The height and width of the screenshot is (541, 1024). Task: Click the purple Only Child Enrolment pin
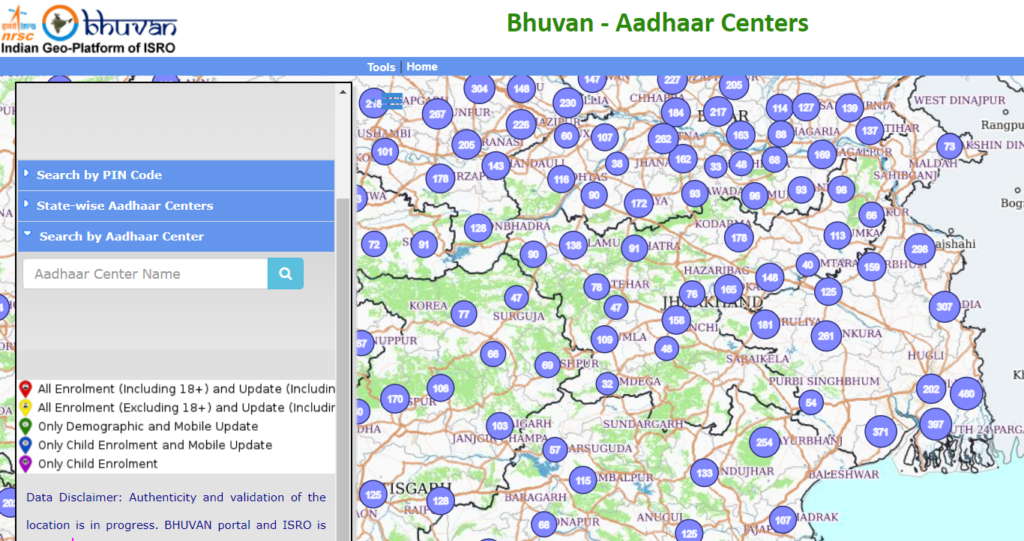[x=25, y=464]
